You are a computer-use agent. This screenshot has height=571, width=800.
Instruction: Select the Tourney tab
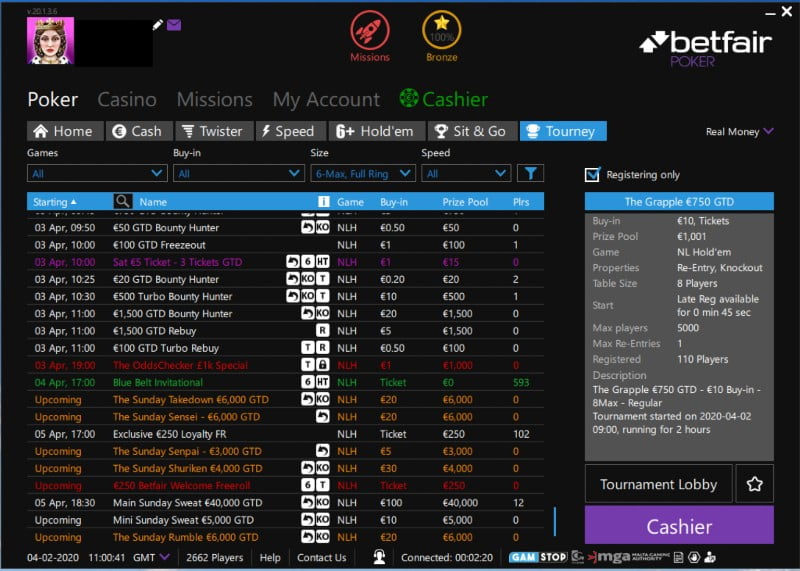(563, 131)
